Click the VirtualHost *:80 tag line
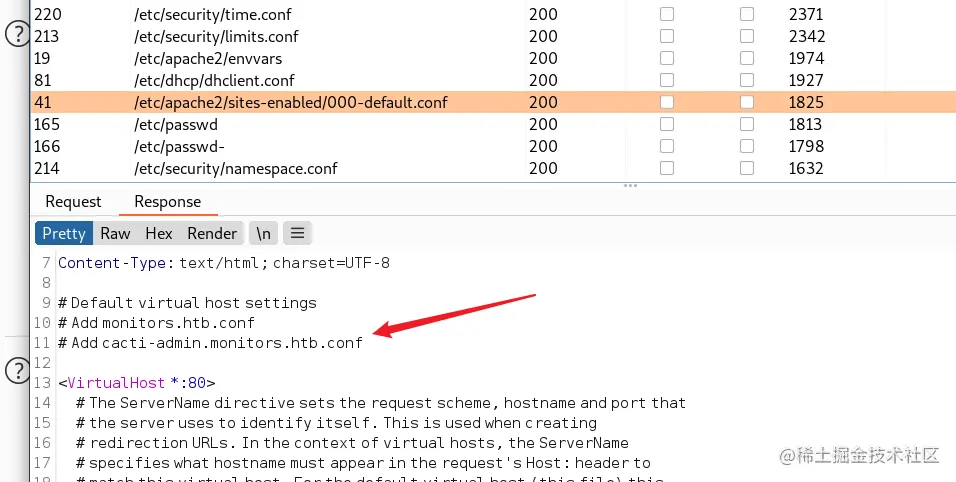Viewport: 956px width, 482px height. click(x=137, y=383)
